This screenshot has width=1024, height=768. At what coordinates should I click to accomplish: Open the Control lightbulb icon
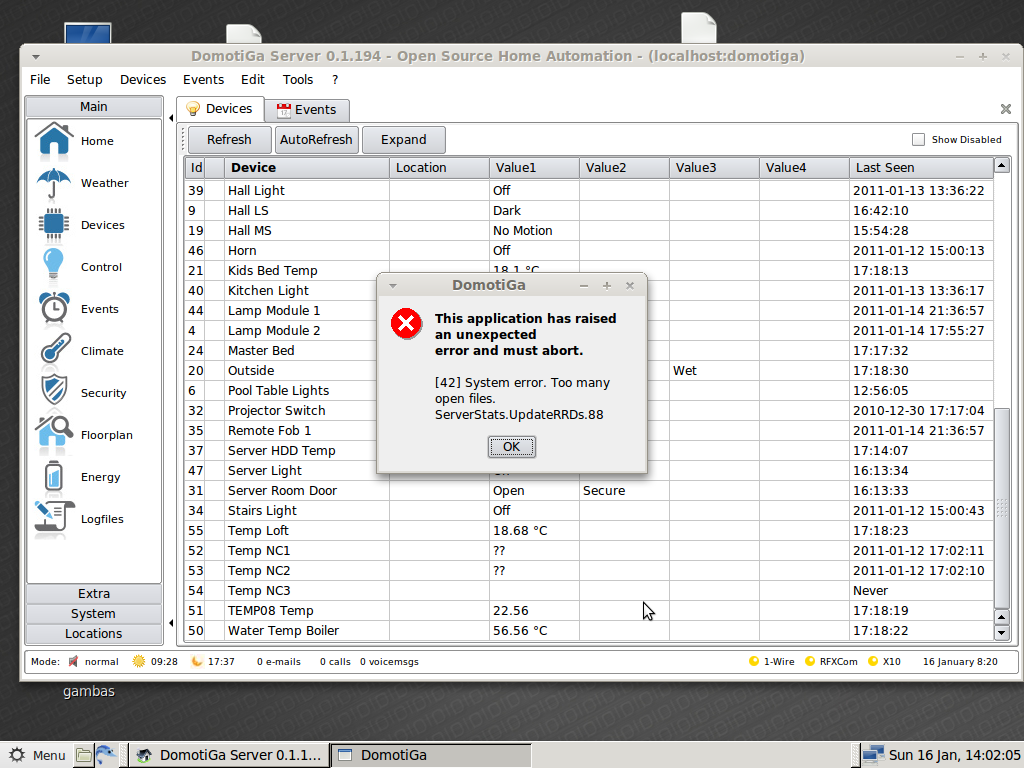pos(54,266)
